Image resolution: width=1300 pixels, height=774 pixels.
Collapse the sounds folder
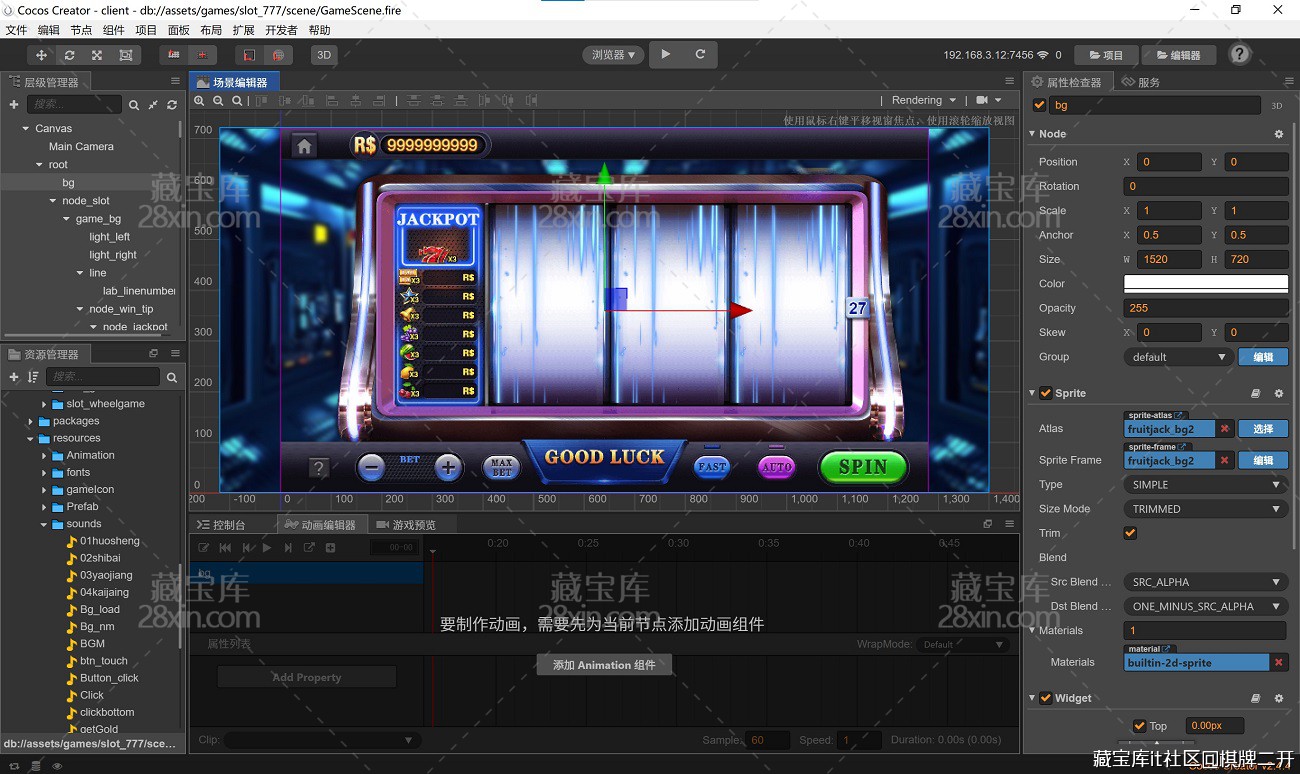click(44, 524)
